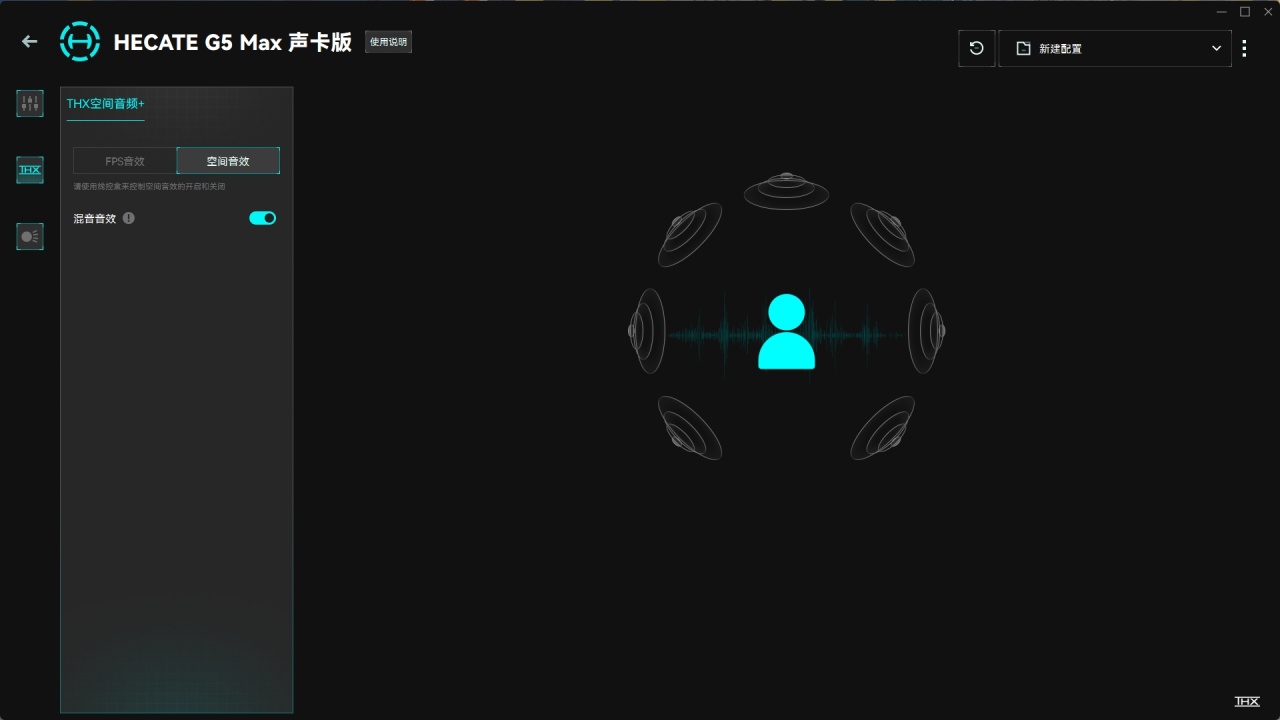Select the rear-right speaker
The width and height of the screenshot is (1280, 720).
click(882, 427)
